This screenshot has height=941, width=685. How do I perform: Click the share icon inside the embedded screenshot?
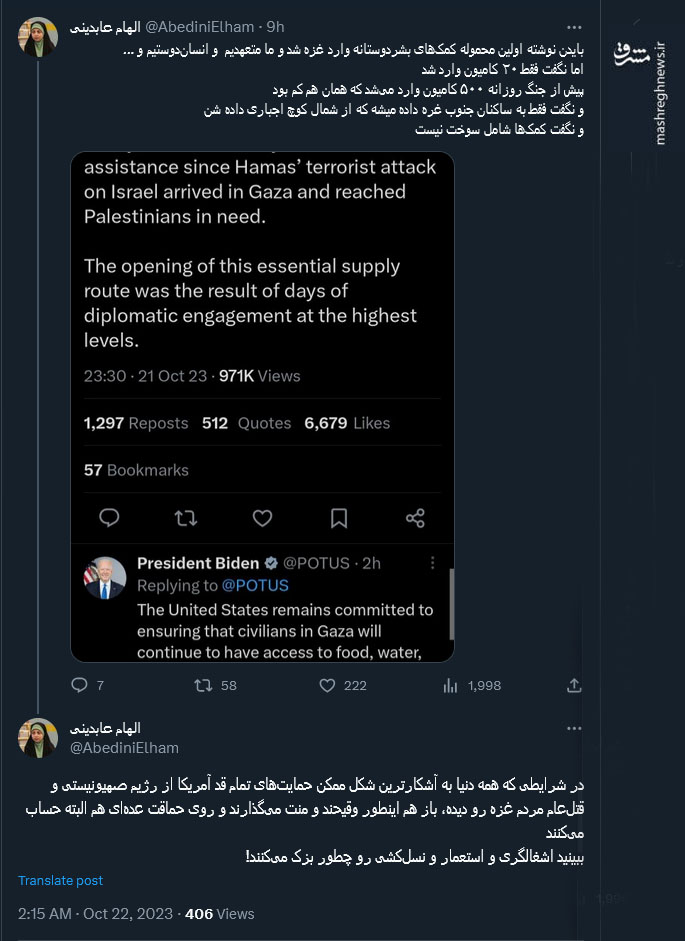(415, 518)
